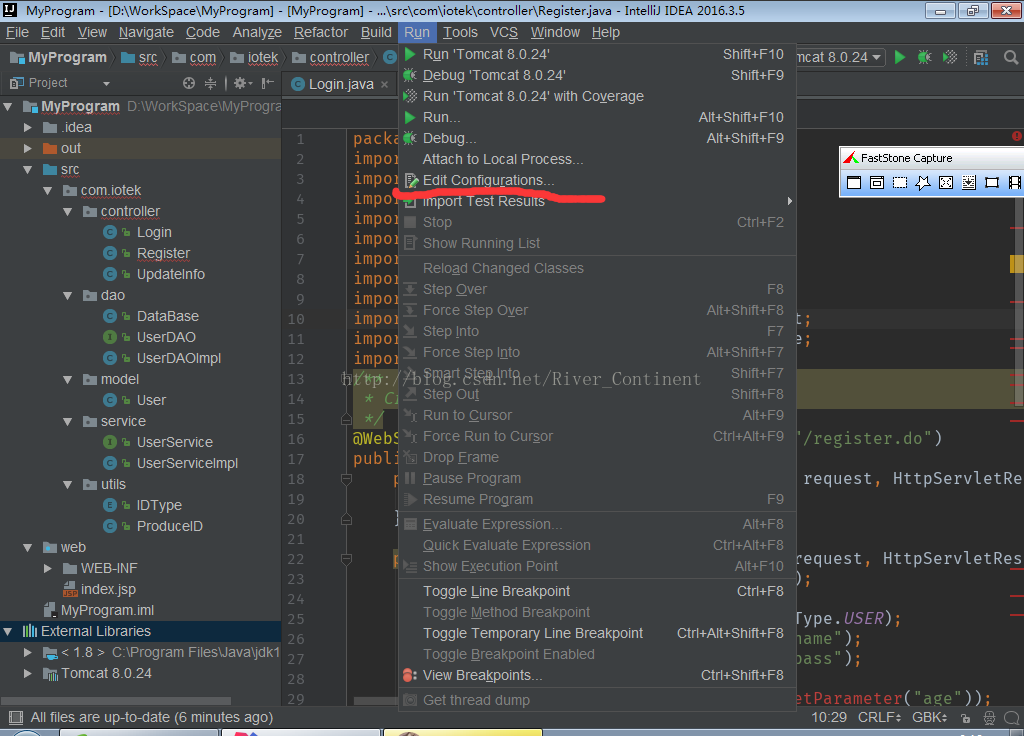Select Debug 'Tomcat 8.0.24' menu entry

[x=597, y=75]
